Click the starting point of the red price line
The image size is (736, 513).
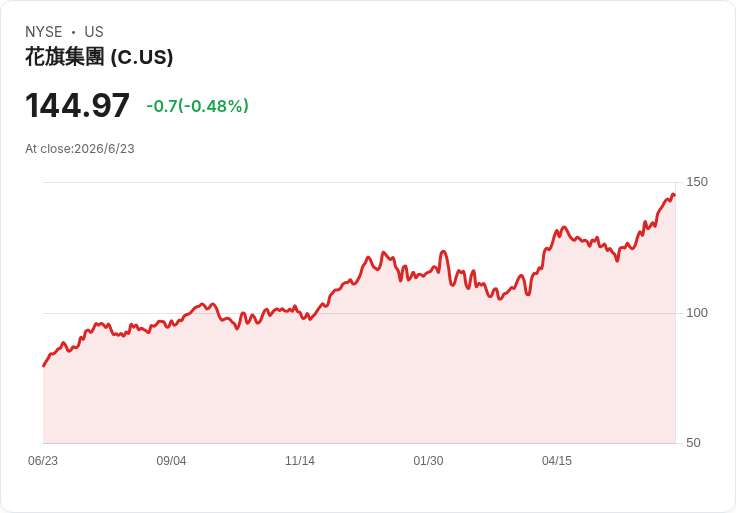pyautogui.click(x=44, y=366)
